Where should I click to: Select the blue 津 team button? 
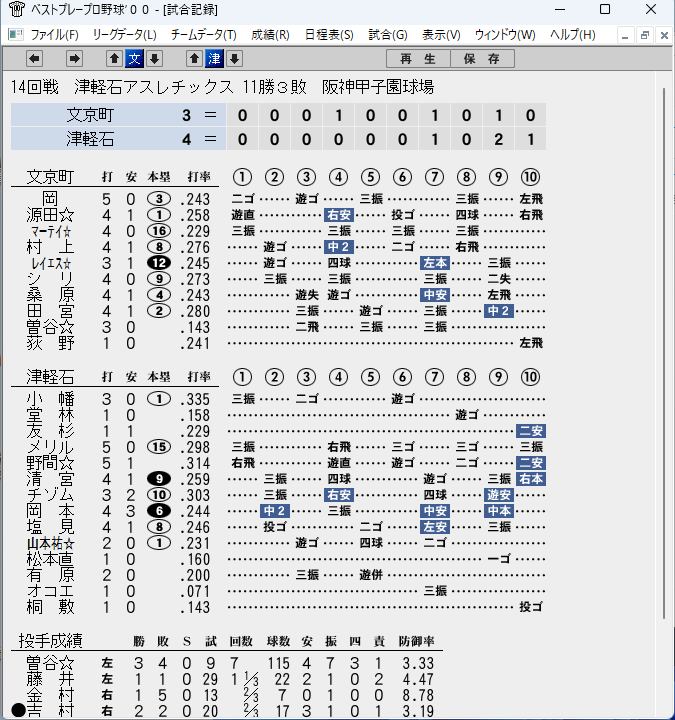pos(214,59)
